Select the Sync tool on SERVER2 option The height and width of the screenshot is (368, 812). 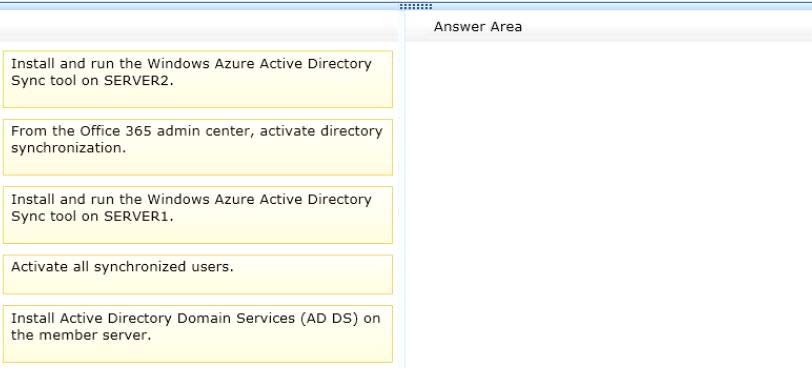point(198,79)
